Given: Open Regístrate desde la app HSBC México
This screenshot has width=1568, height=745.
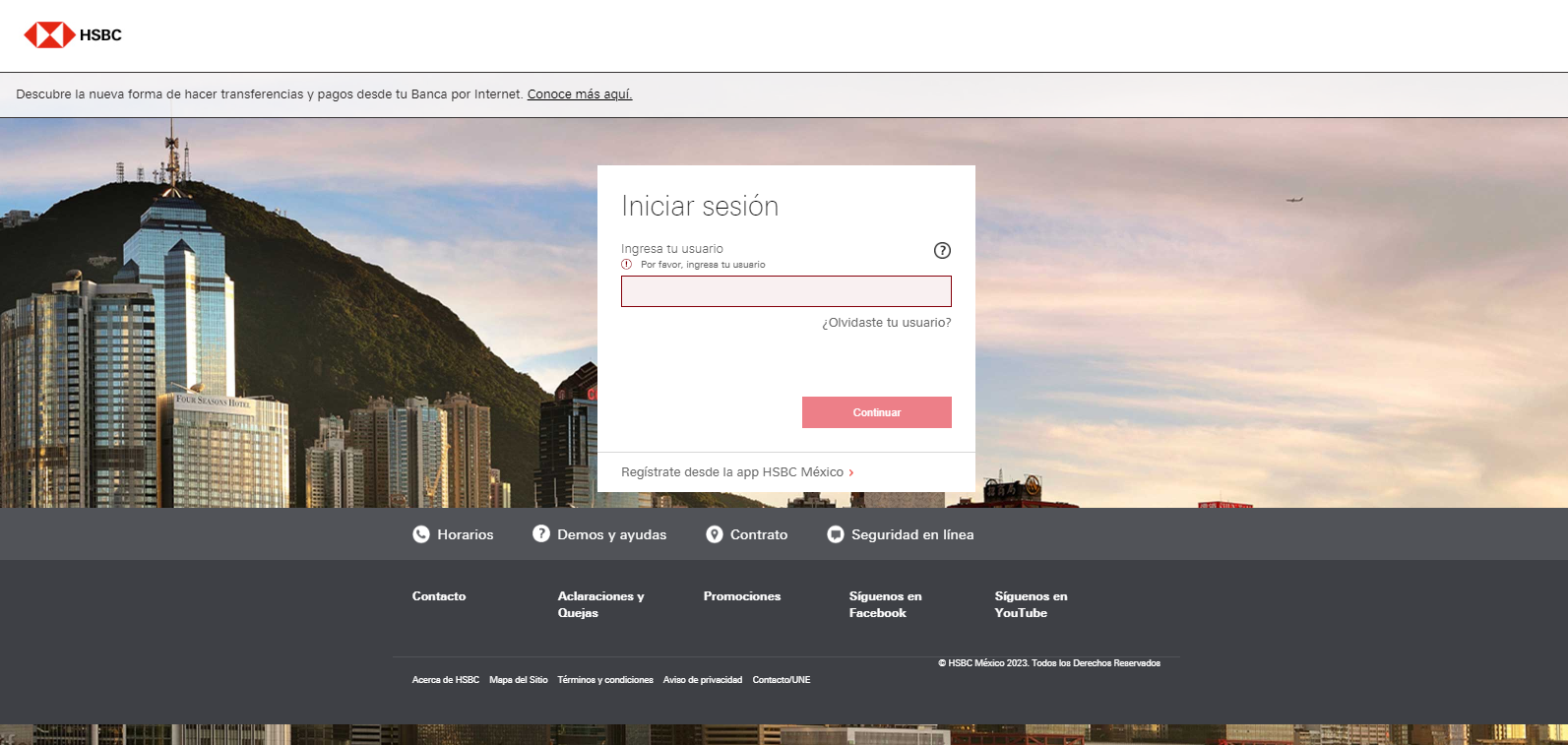Looking at the screenshot, I should tap(731, 472).
